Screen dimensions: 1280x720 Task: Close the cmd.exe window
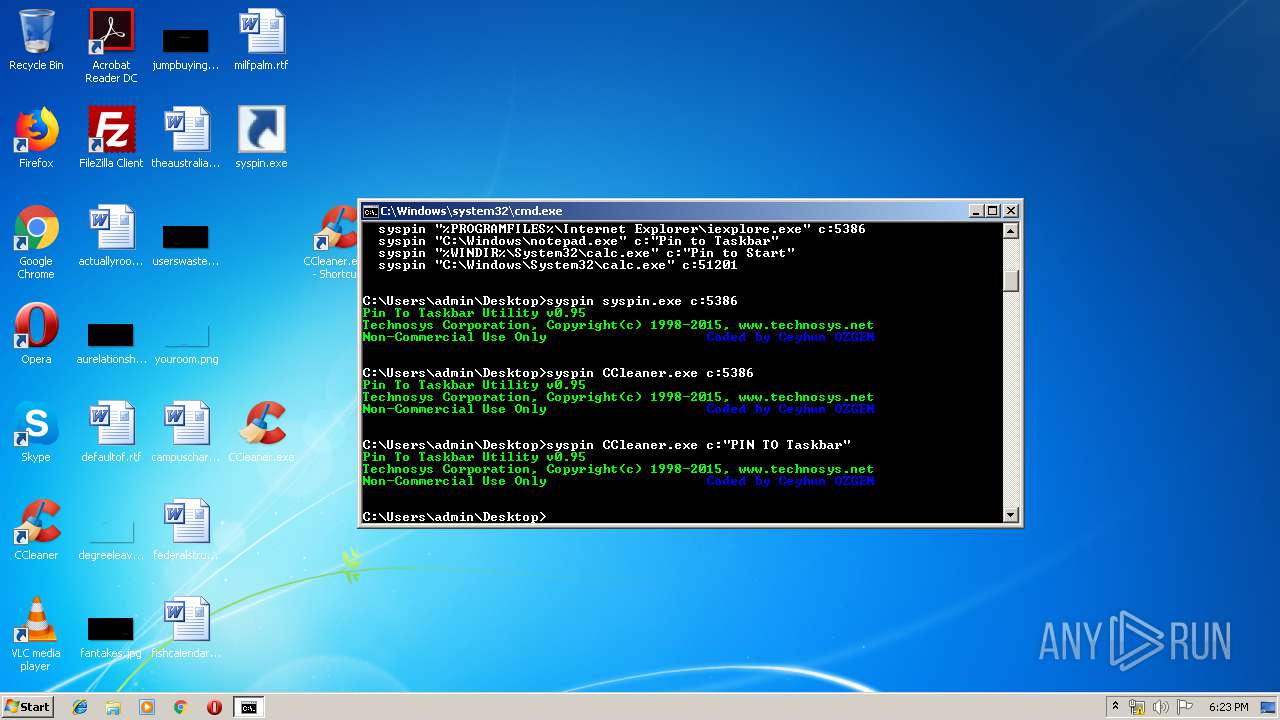click(x=1010, y=211)
